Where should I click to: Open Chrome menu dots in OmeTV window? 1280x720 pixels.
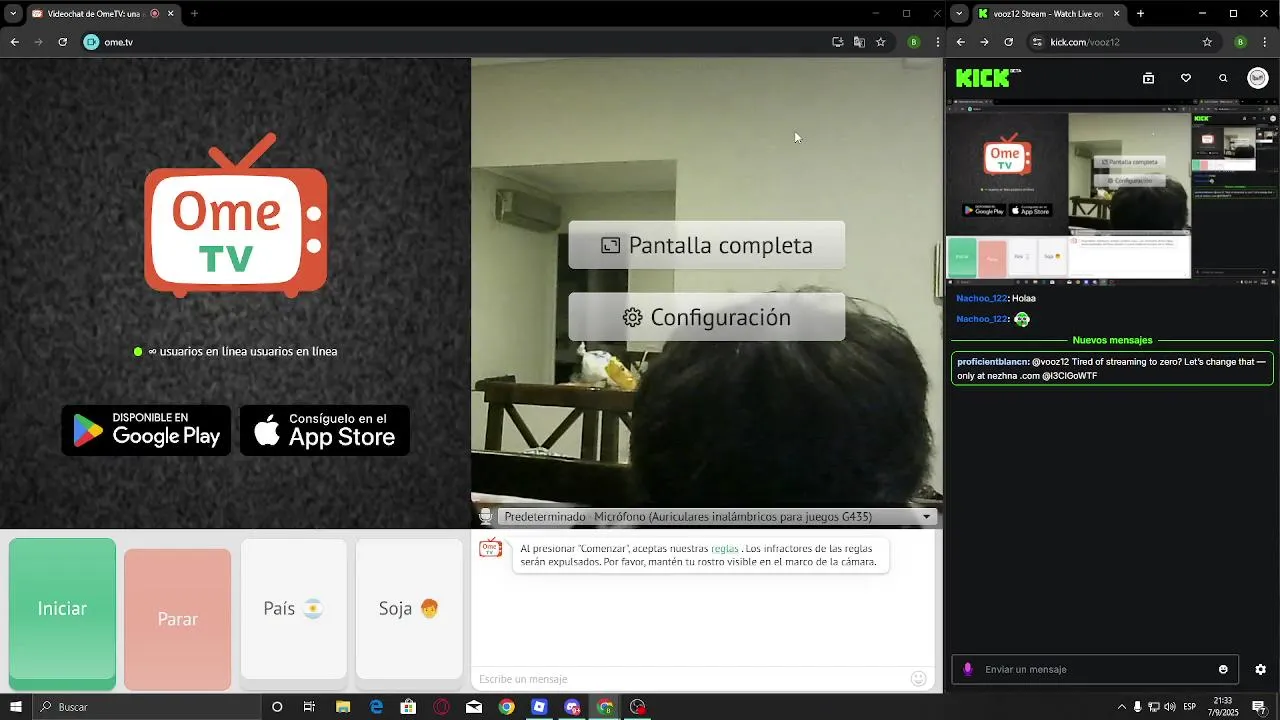936,42
